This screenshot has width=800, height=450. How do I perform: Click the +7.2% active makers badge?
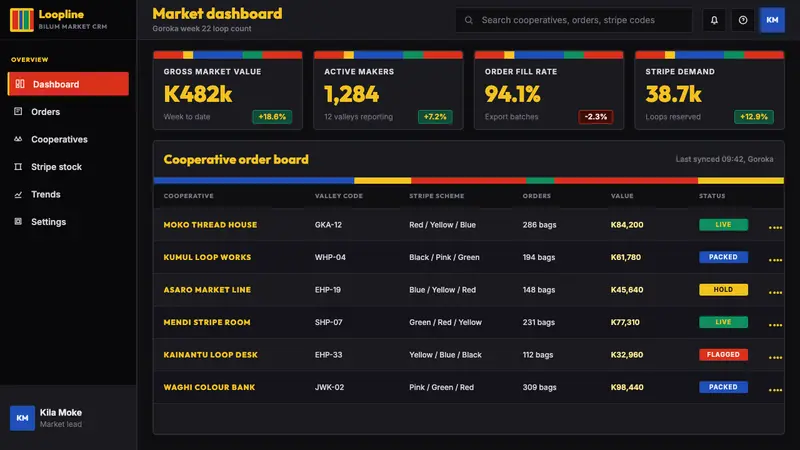pyautogui.click(x=435, y=117)
